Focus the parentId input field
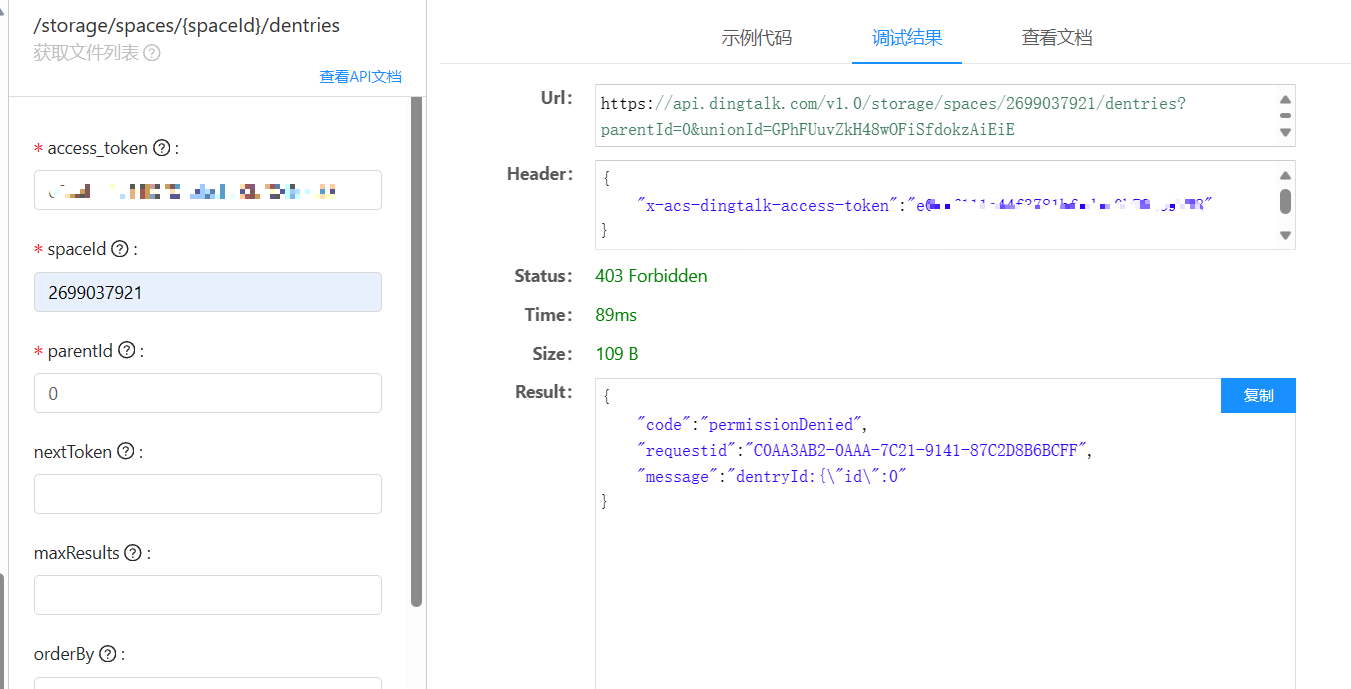The height and width of the screenshot is (689, 1351). coord(208,393)
